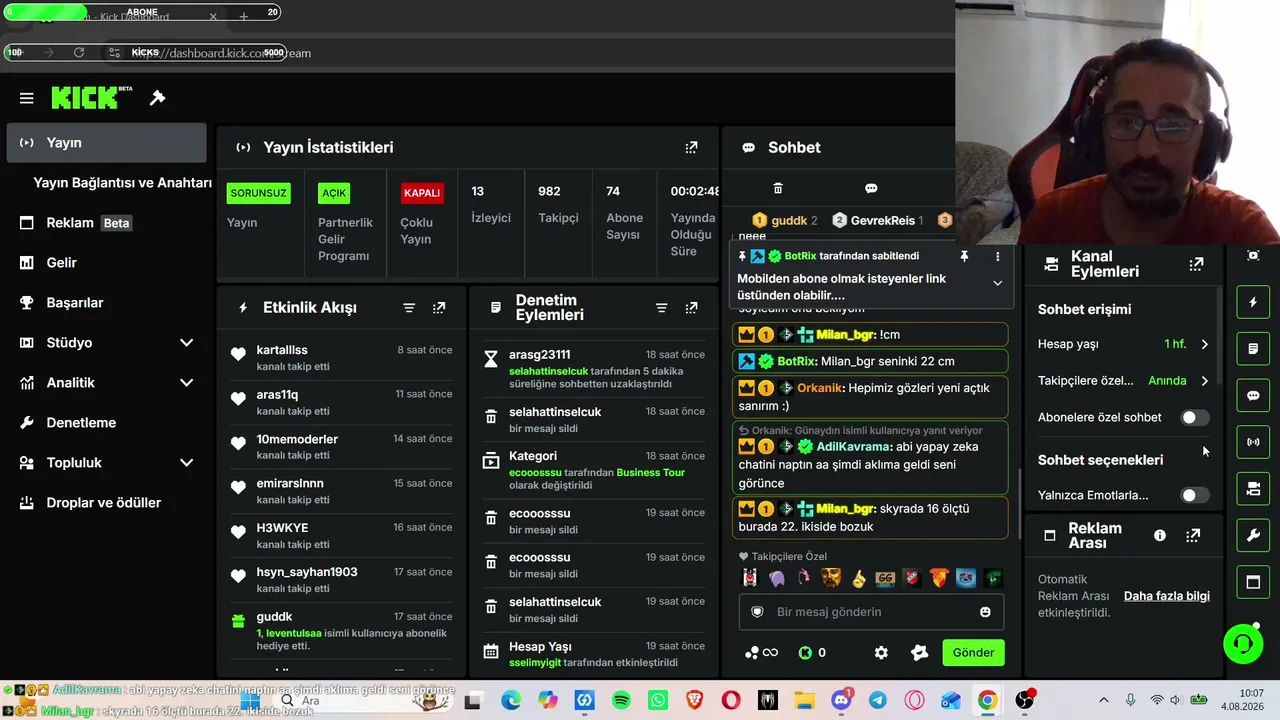
Task: Click the Business Tour category link
Action: 651,472
